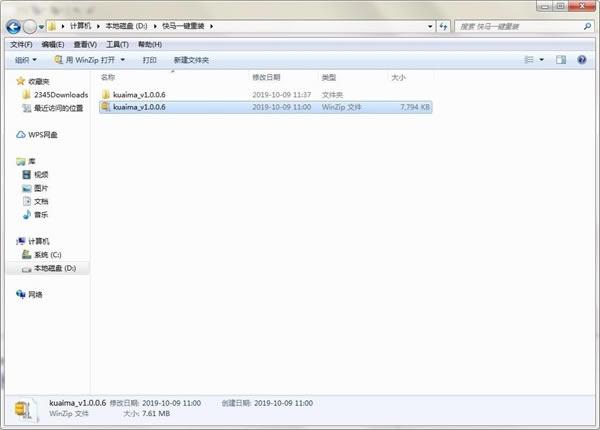
Task: Click the WinZip archive icon in file list
Action: 106,107
